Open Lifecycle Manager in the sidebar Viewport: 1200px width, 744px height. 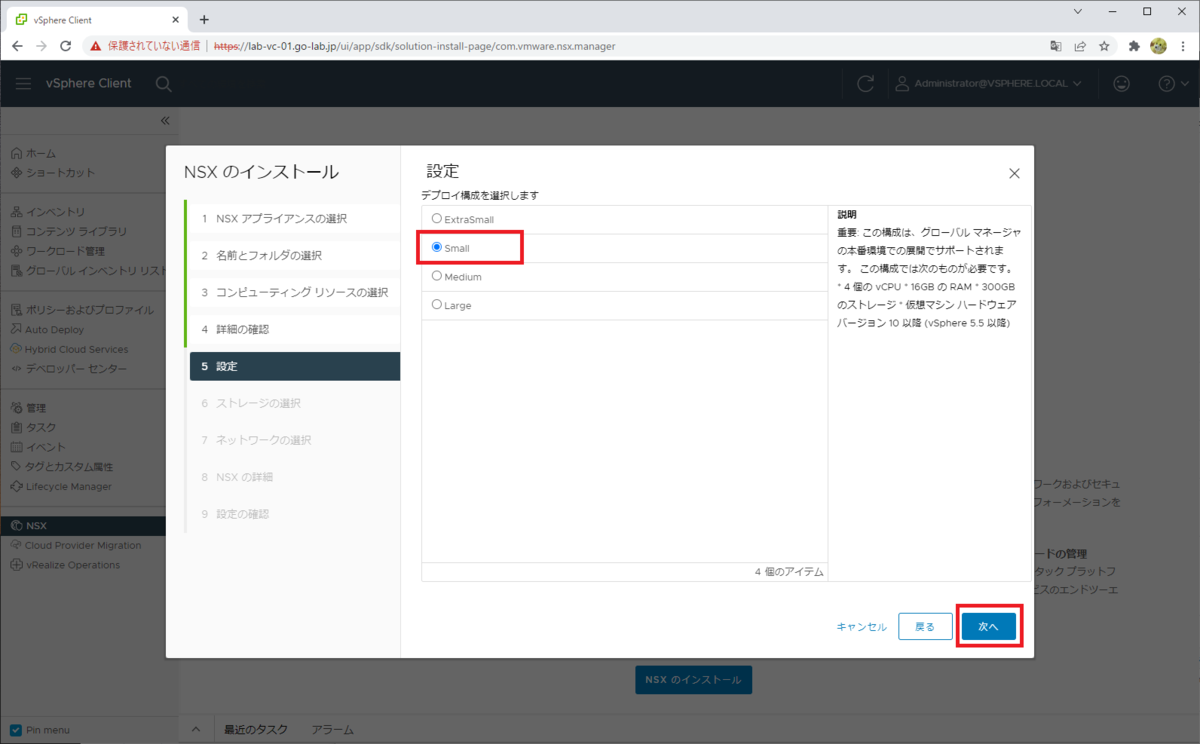(x=61, y=486)
